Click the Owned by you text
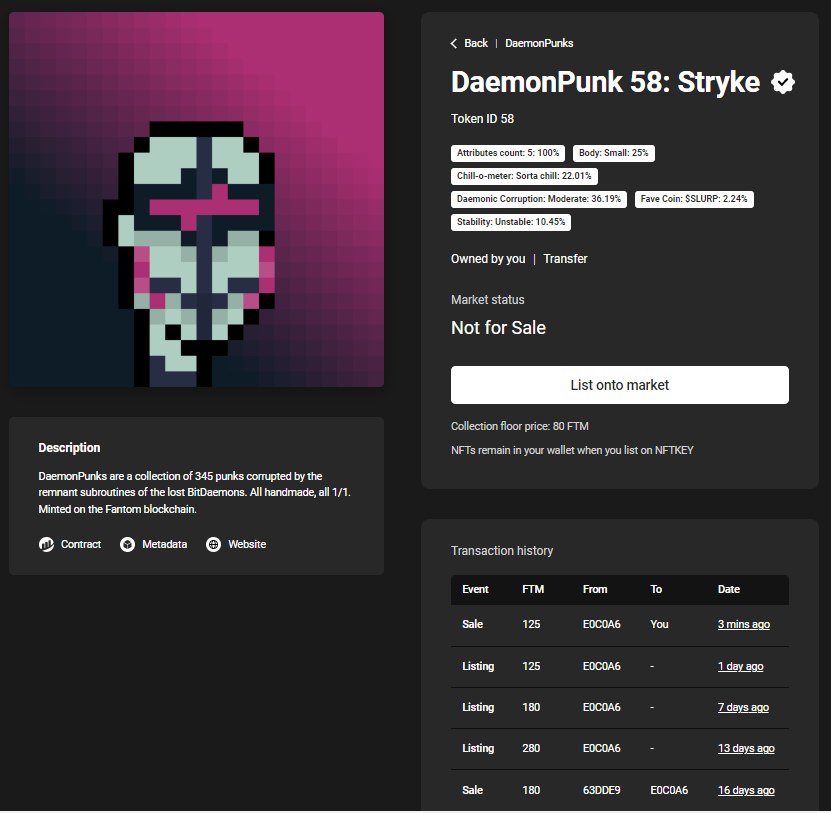This screenshot has width=831, height=813. pos(488,259)
